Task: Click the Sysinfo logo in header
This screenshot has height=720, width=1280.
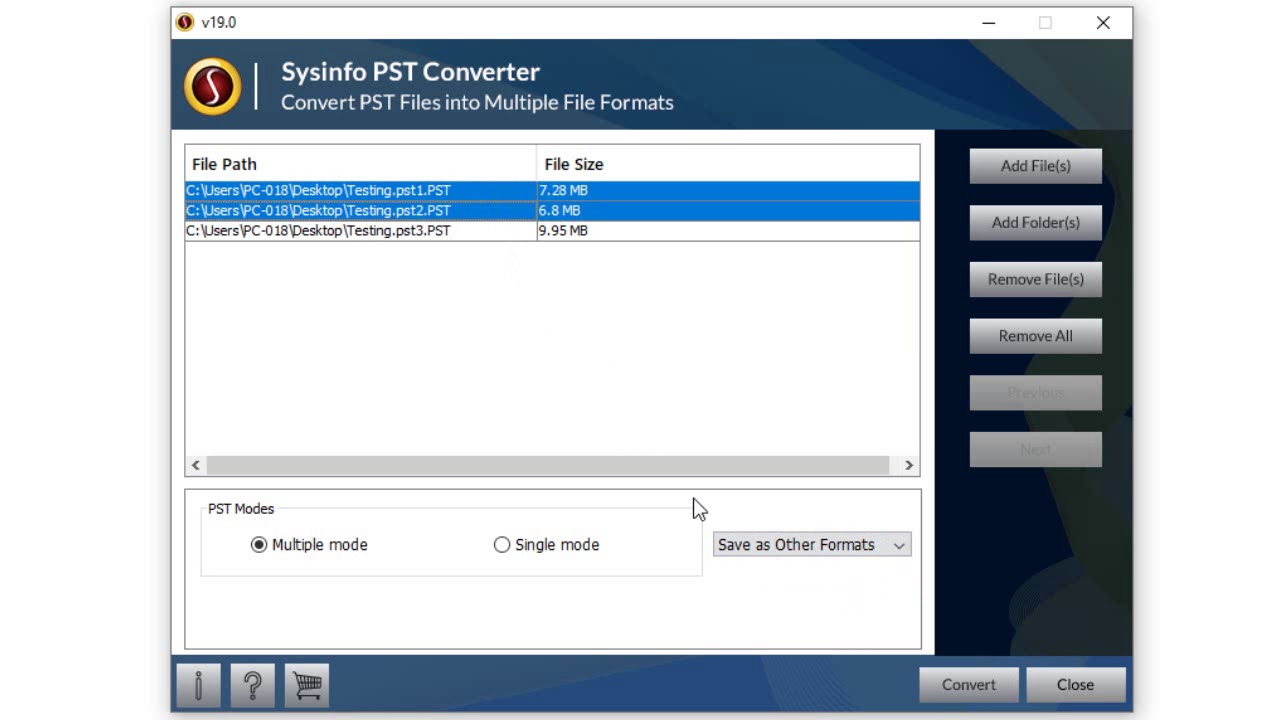Action: point(212,86)
